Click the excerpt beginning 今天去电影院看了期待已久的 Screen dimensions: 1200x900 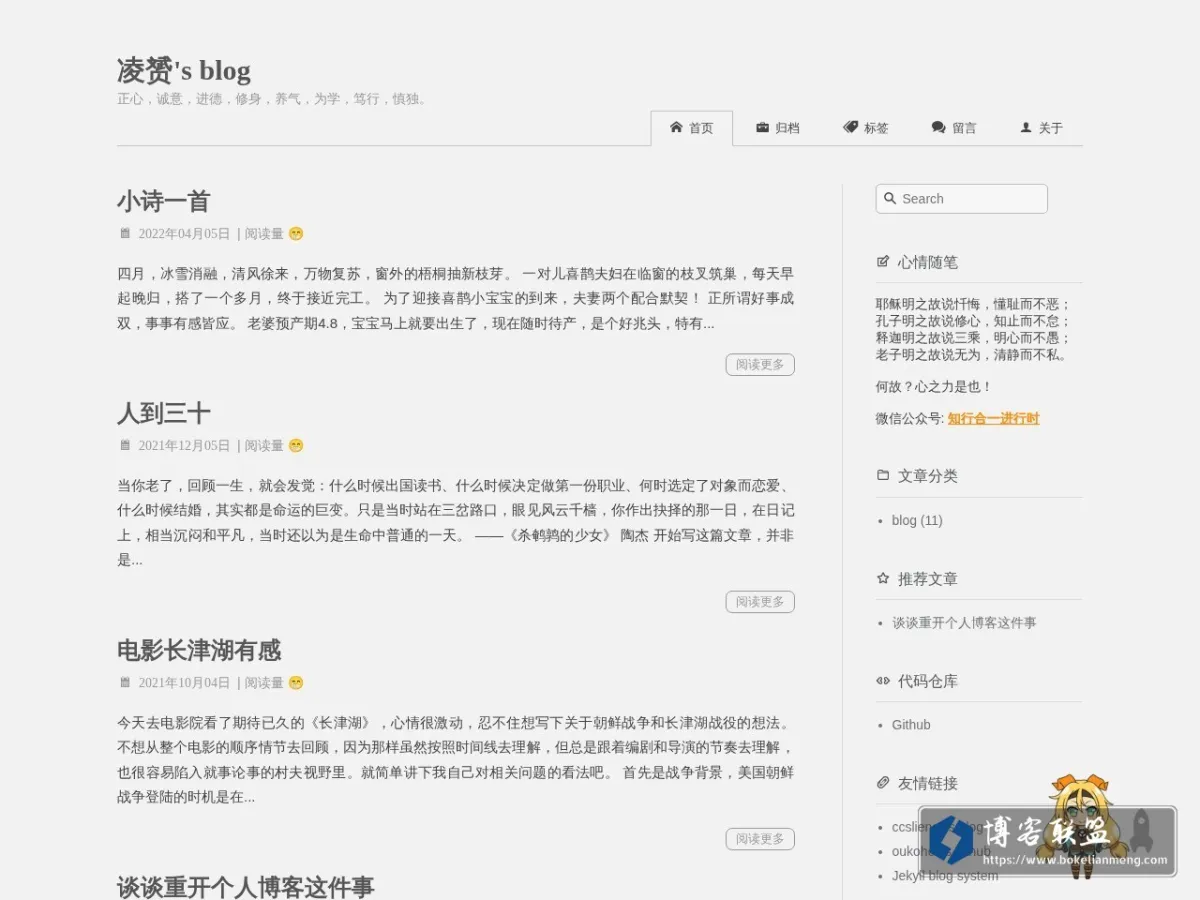click(x=456, y=760)
